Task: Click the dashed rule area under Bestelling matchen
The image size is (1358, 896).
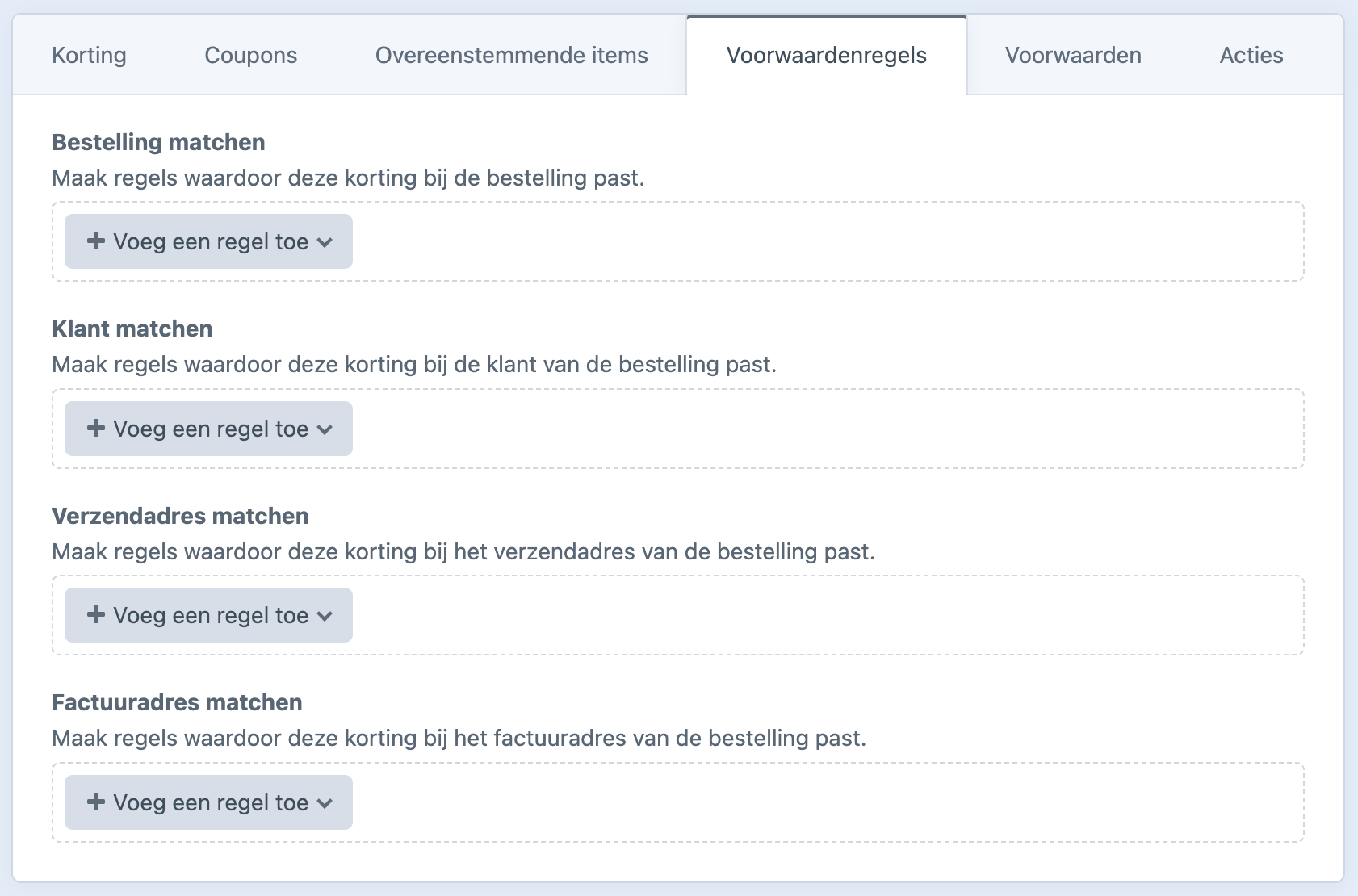Action: click(x=807, y=241)
